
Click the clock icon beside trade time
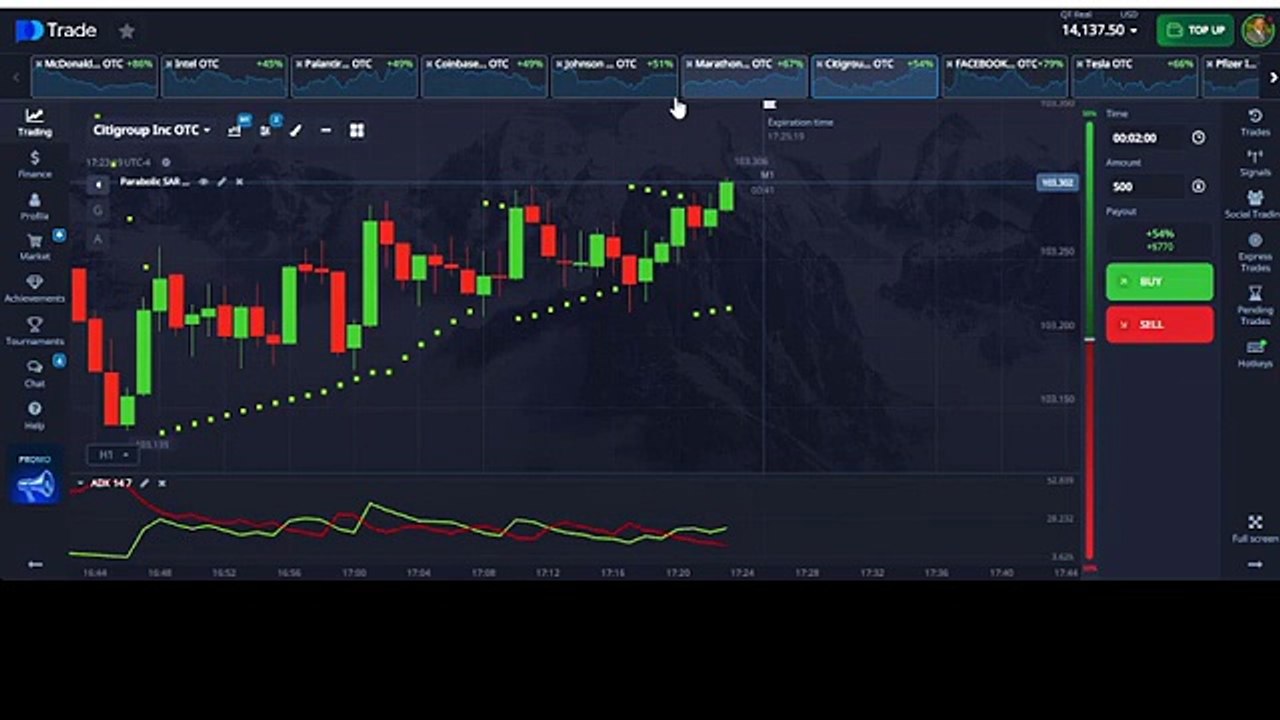[1198, 138]
